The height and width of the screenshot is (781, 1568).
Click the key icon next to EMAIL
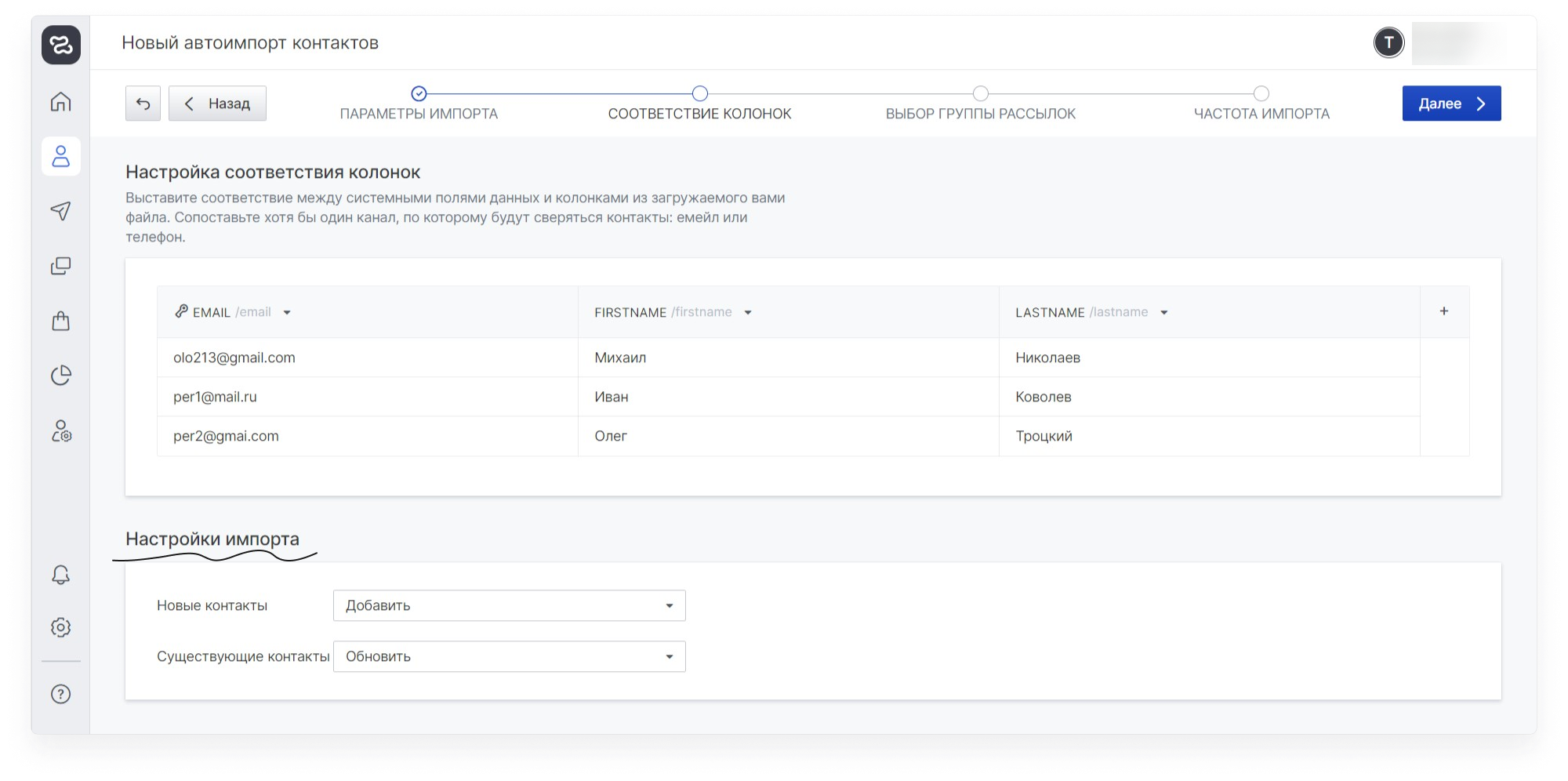181,311
